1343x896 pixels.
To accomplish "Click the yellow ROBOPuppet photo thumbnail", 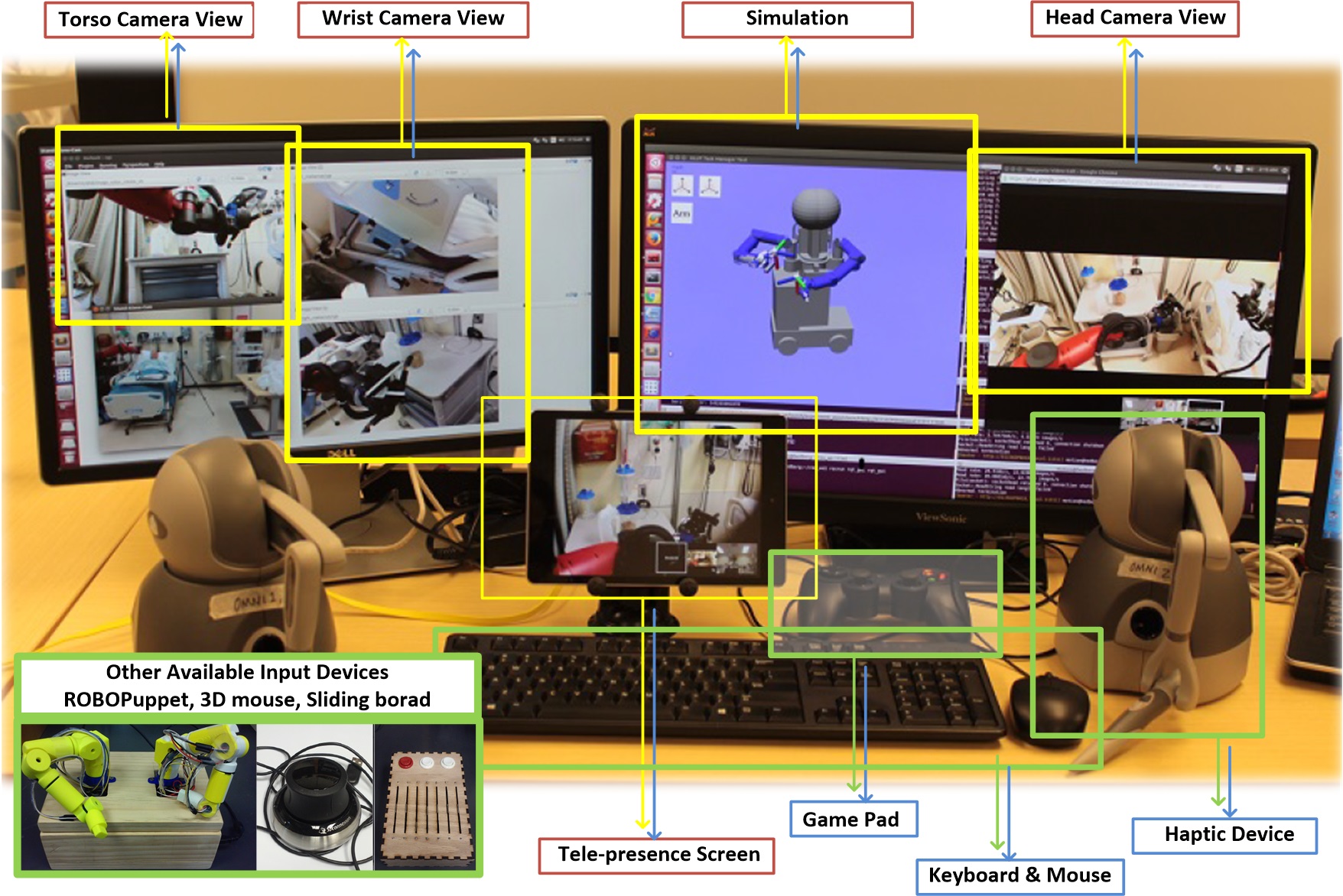I will [x=138, y=797].
